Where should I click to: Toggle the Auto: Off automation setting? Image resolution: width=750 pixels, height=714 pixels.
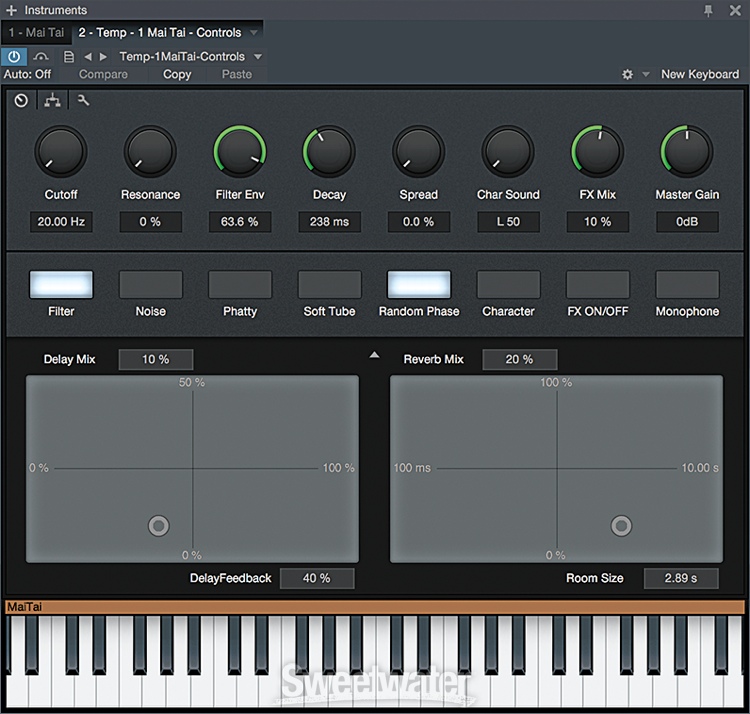pos(28,75)
